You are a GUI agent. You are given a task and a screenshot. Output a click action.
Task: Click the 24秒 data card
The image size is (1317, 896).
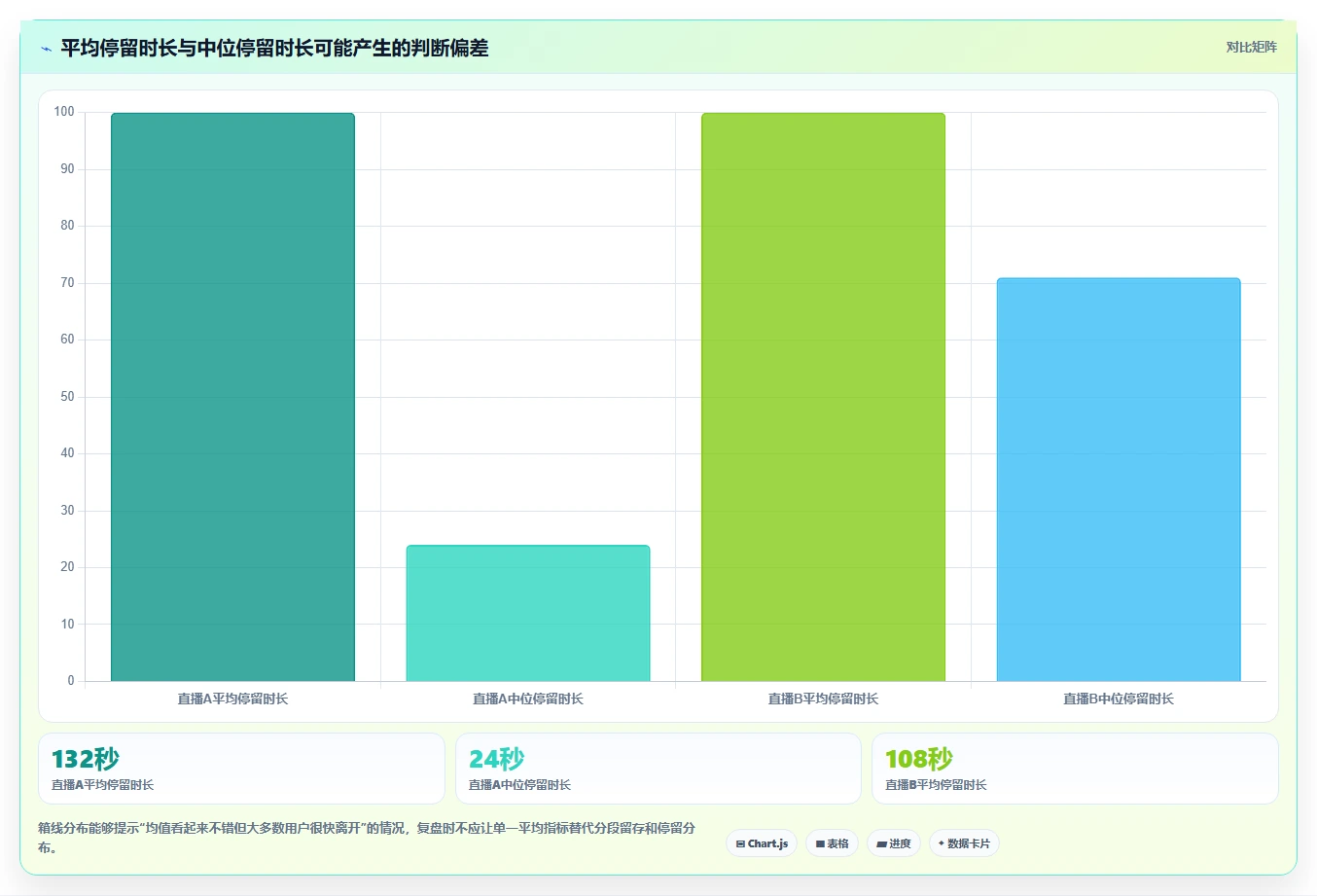(658, 769)
